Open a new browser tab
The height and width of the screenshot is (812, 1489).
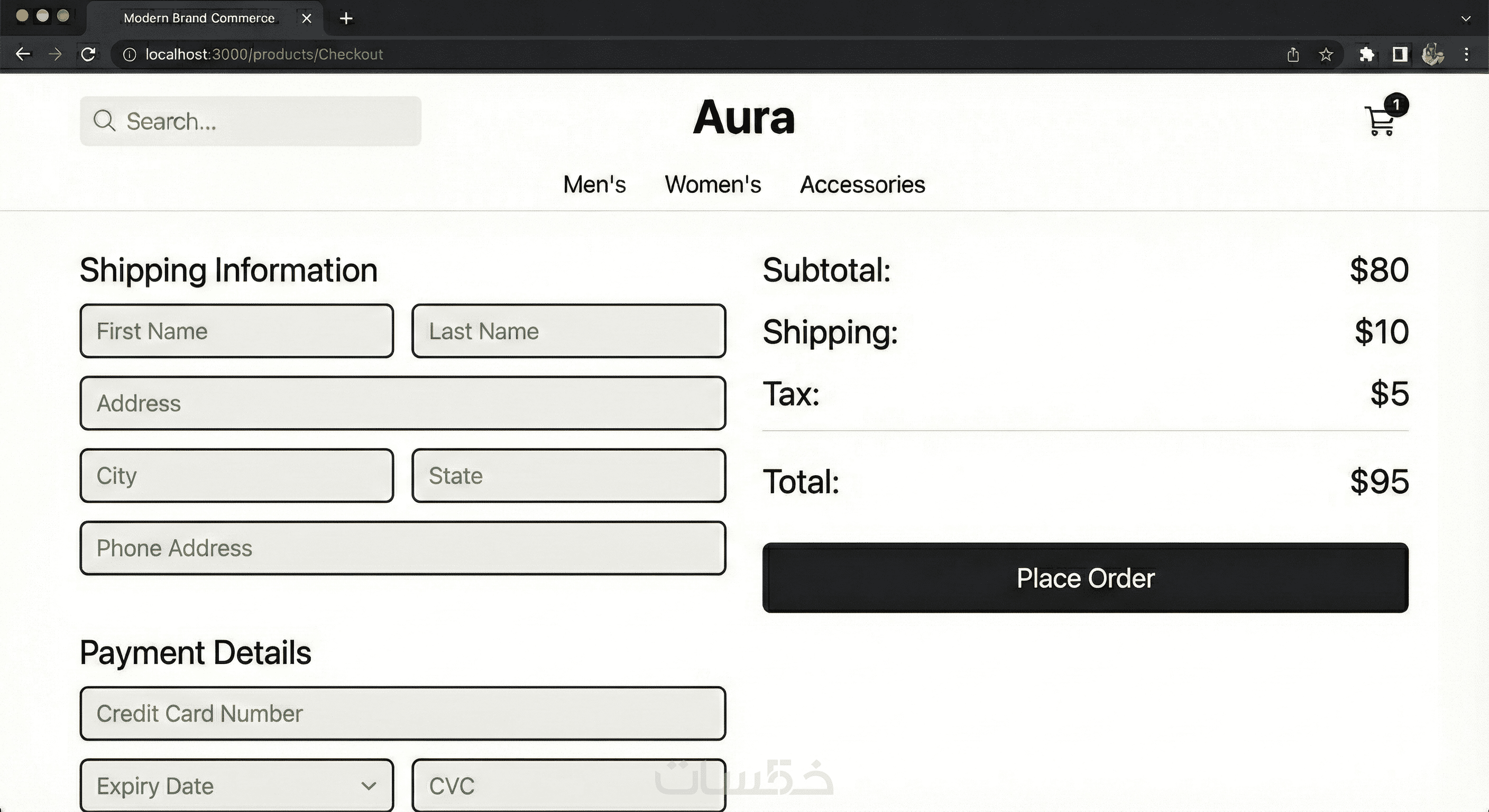(x=346, y=19)
